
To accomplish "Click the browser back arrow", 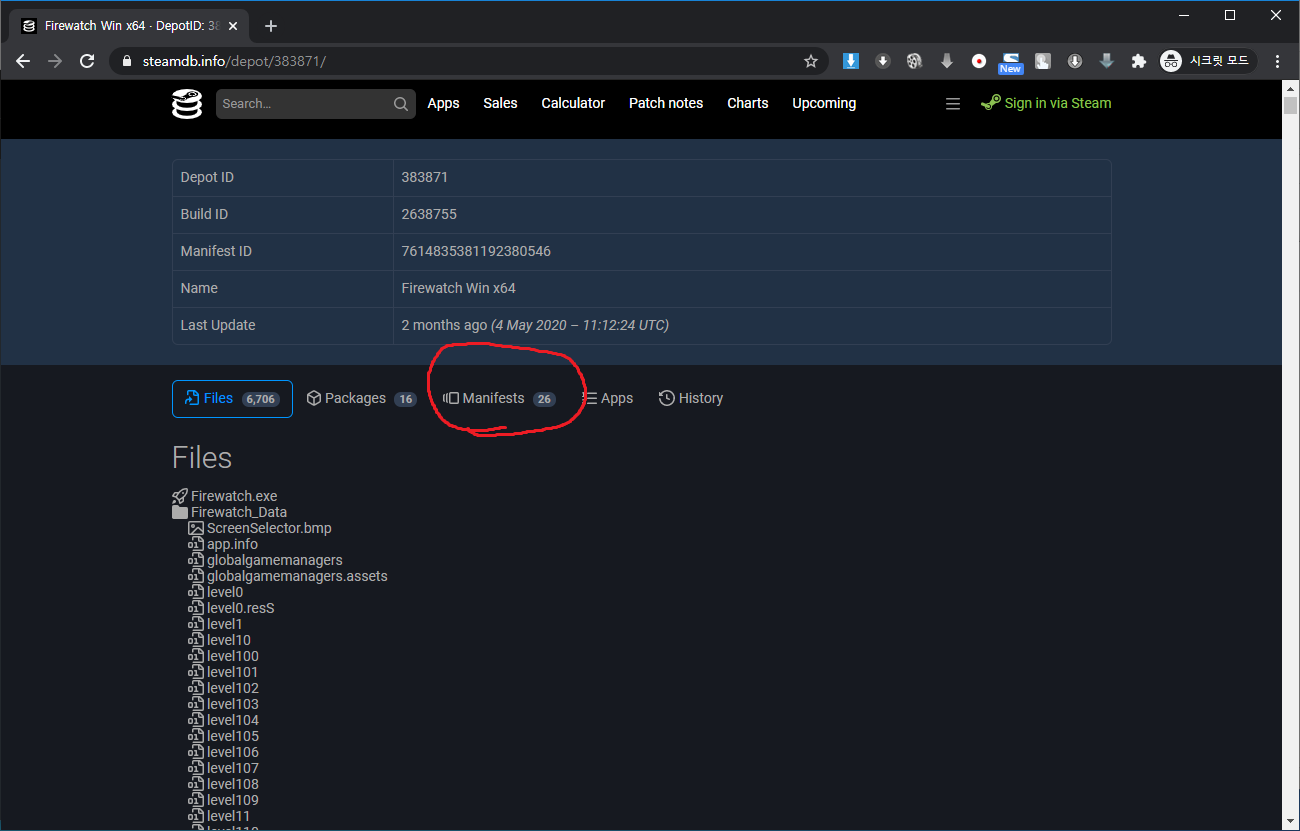I will coord(23,61).
